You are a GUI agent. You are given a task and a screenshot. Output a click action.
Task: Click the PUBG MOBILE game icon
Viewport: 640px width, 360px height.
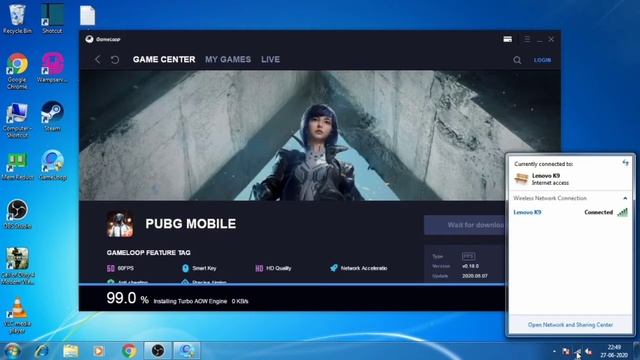(120, 224)
